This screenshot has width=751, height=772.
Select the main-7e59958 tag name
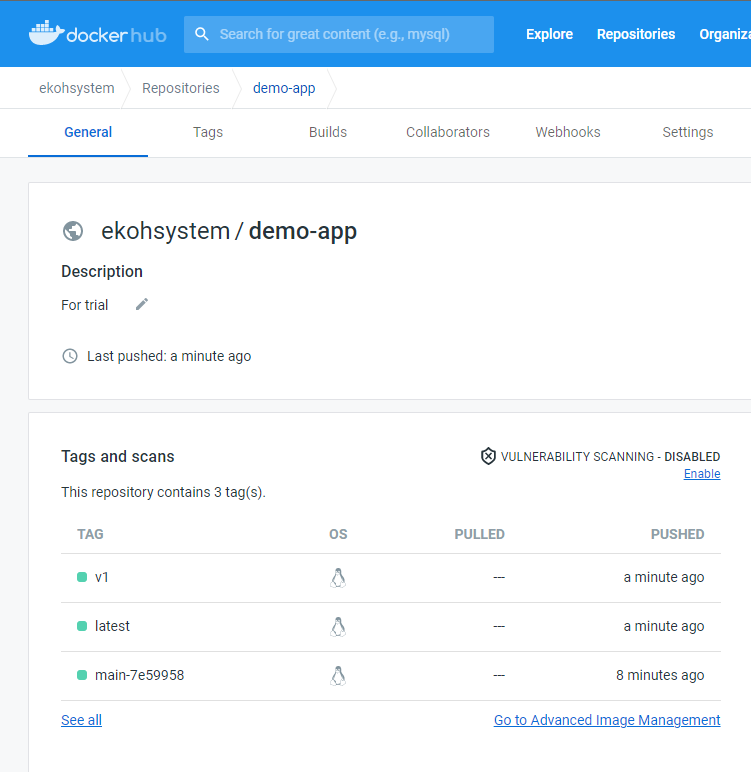139,675
